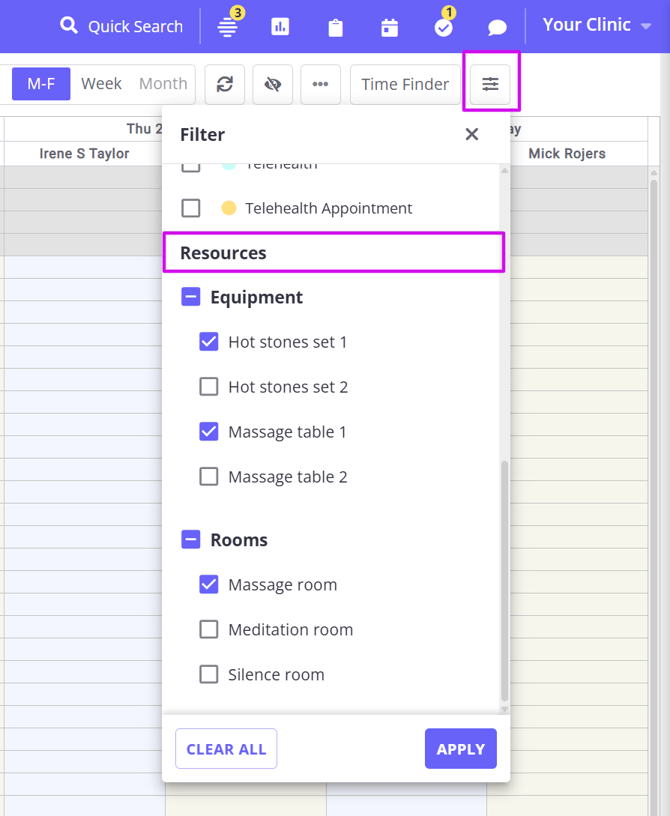Uncheck the Hot stones set 1 checkbox
The image size is (670, 816).
point(209,342)
